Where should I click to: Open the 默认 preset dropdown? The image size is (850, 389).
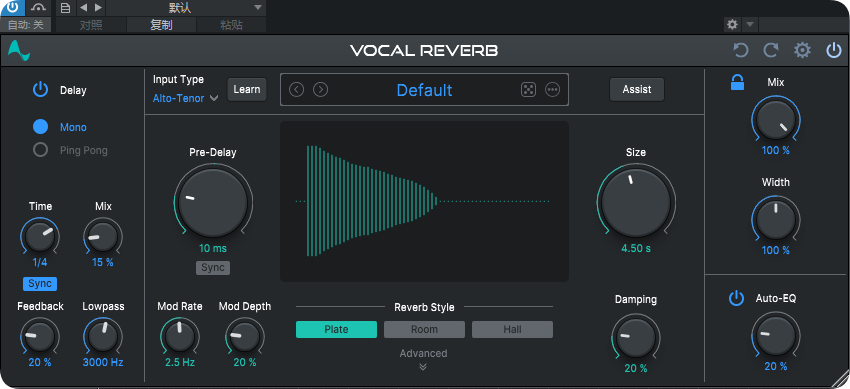click(185, 8)
